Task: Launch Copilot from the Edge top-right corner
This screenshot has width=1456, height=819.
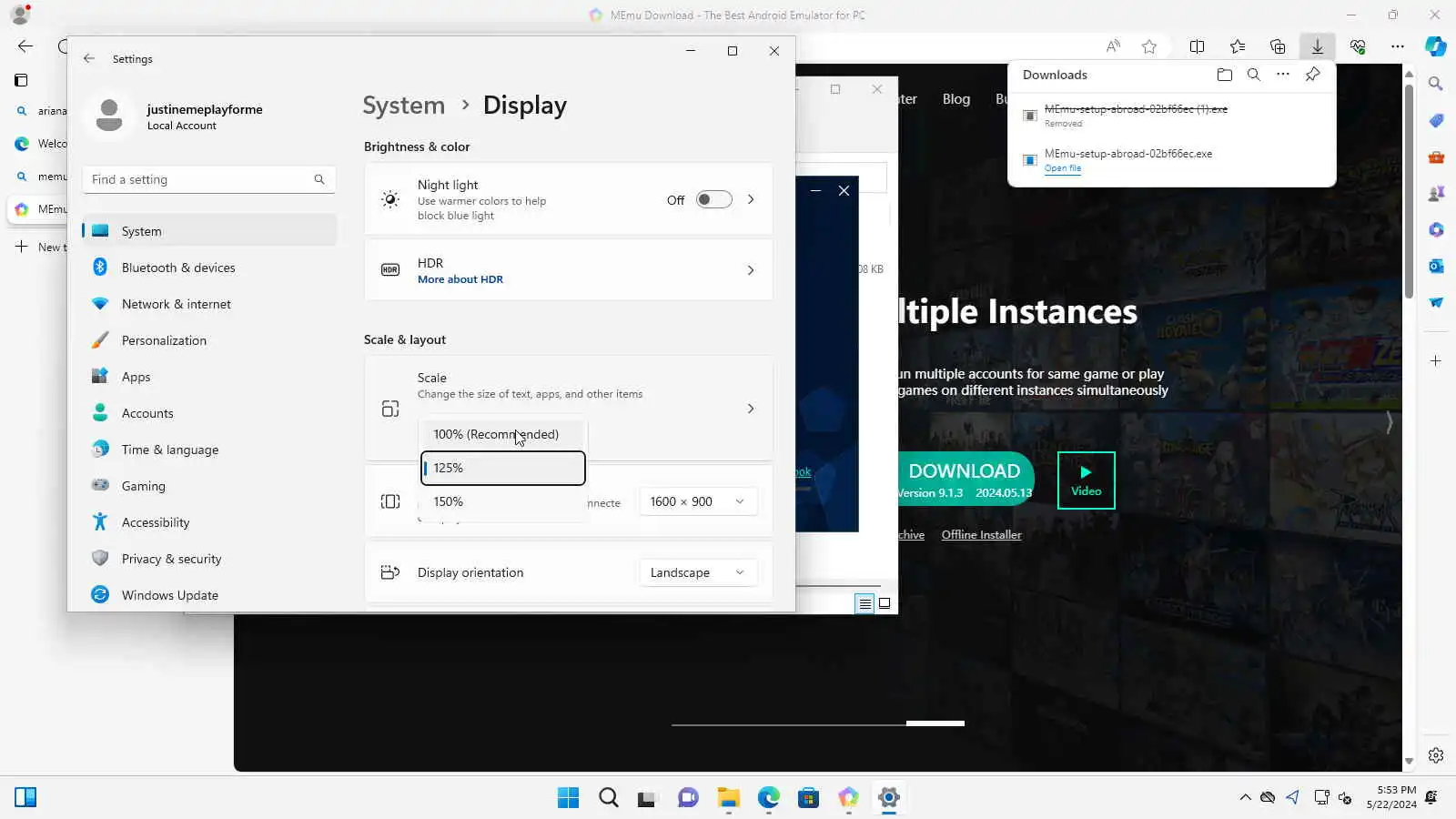Action: coord(1436,46)
